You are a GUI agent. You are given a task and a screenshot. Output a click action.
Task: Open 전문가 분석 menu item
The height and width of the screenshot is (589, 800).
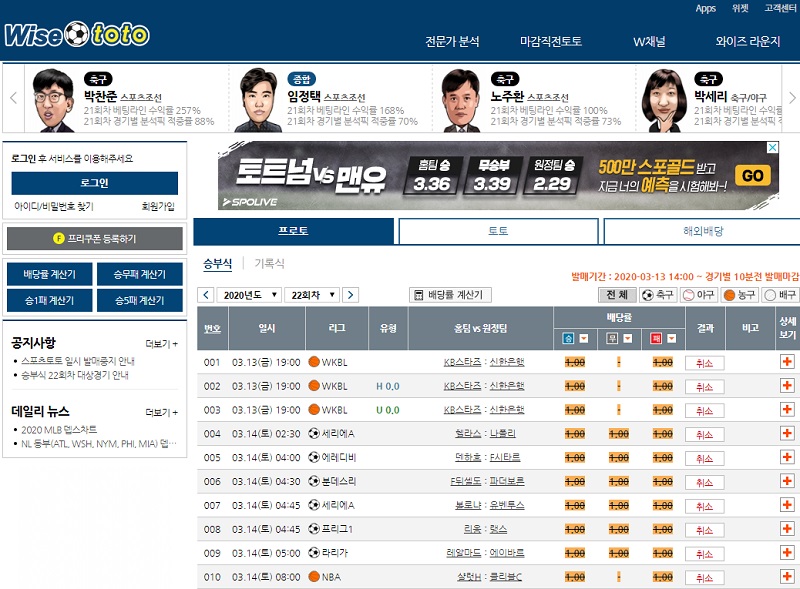click(452, 42)
